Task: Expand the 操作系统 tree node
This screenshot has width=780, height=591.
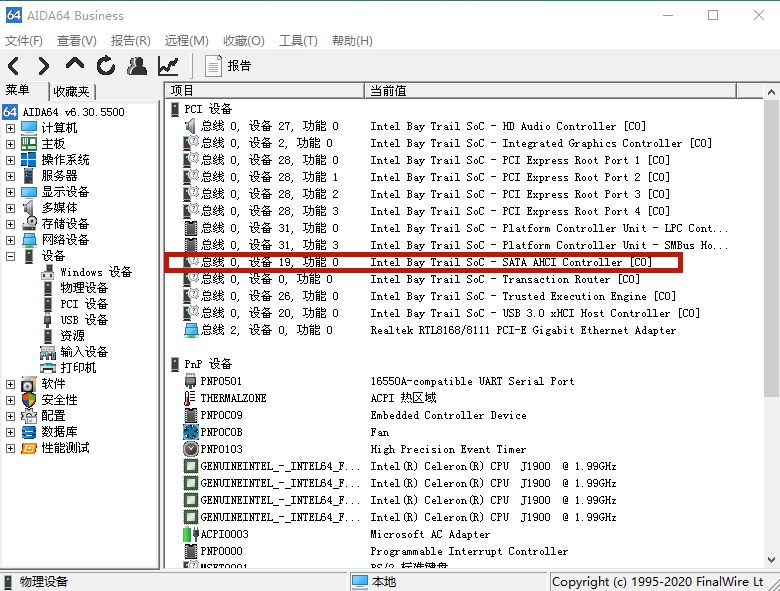Action: 10,160
